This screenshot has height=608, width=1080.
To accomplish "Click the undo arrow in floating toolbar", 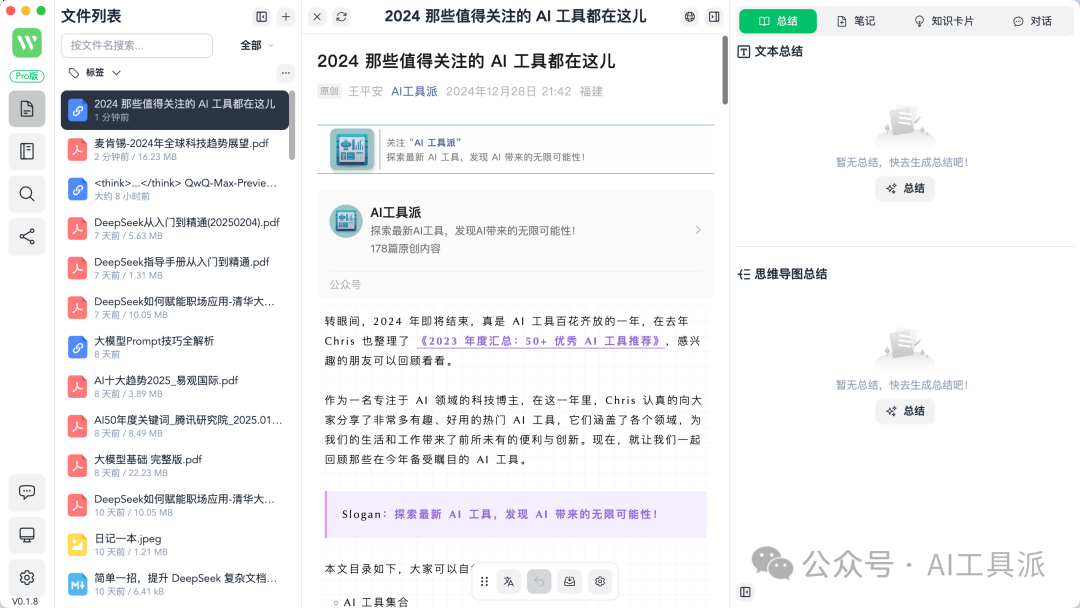I will (539, 582).
